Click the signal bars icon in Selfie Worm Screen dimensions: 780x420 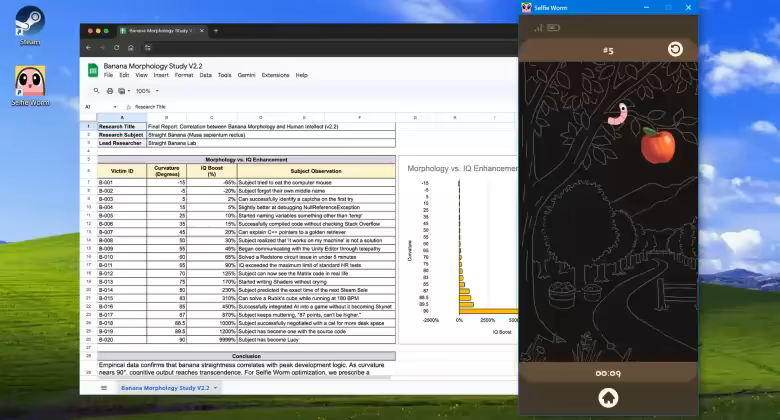538,28
